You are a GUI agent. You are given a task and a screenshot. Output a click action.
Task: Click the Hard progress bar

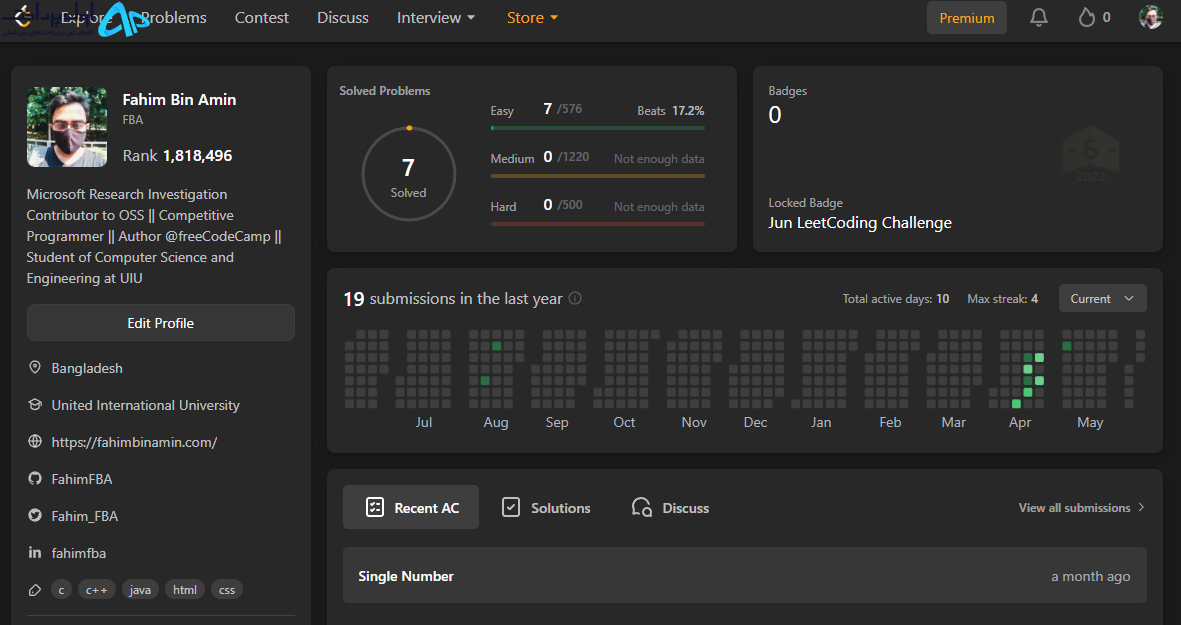coord(597,224)
